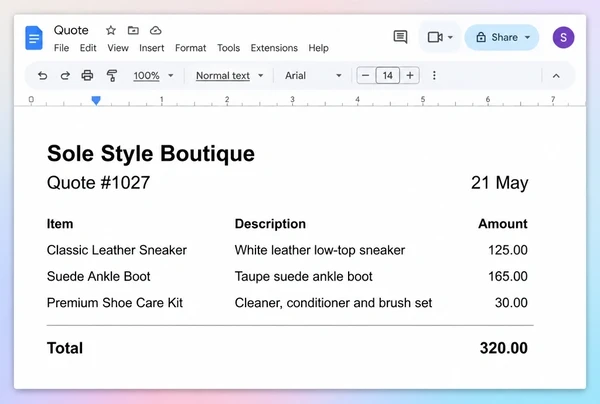Image resolution: width=600 pixels, height=404 pixels.
Task: Open the Insert menu
Action: (152, 48)
